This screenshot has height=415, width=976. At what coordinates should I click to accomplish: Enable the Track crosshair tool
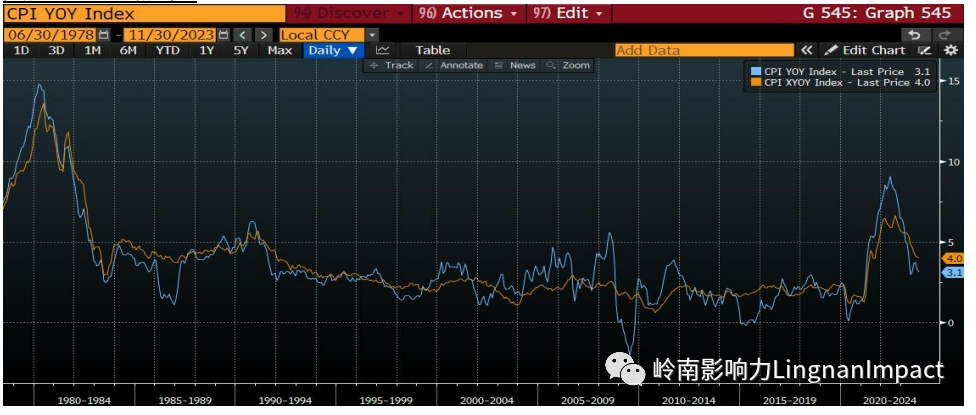(x=391, y=65)
